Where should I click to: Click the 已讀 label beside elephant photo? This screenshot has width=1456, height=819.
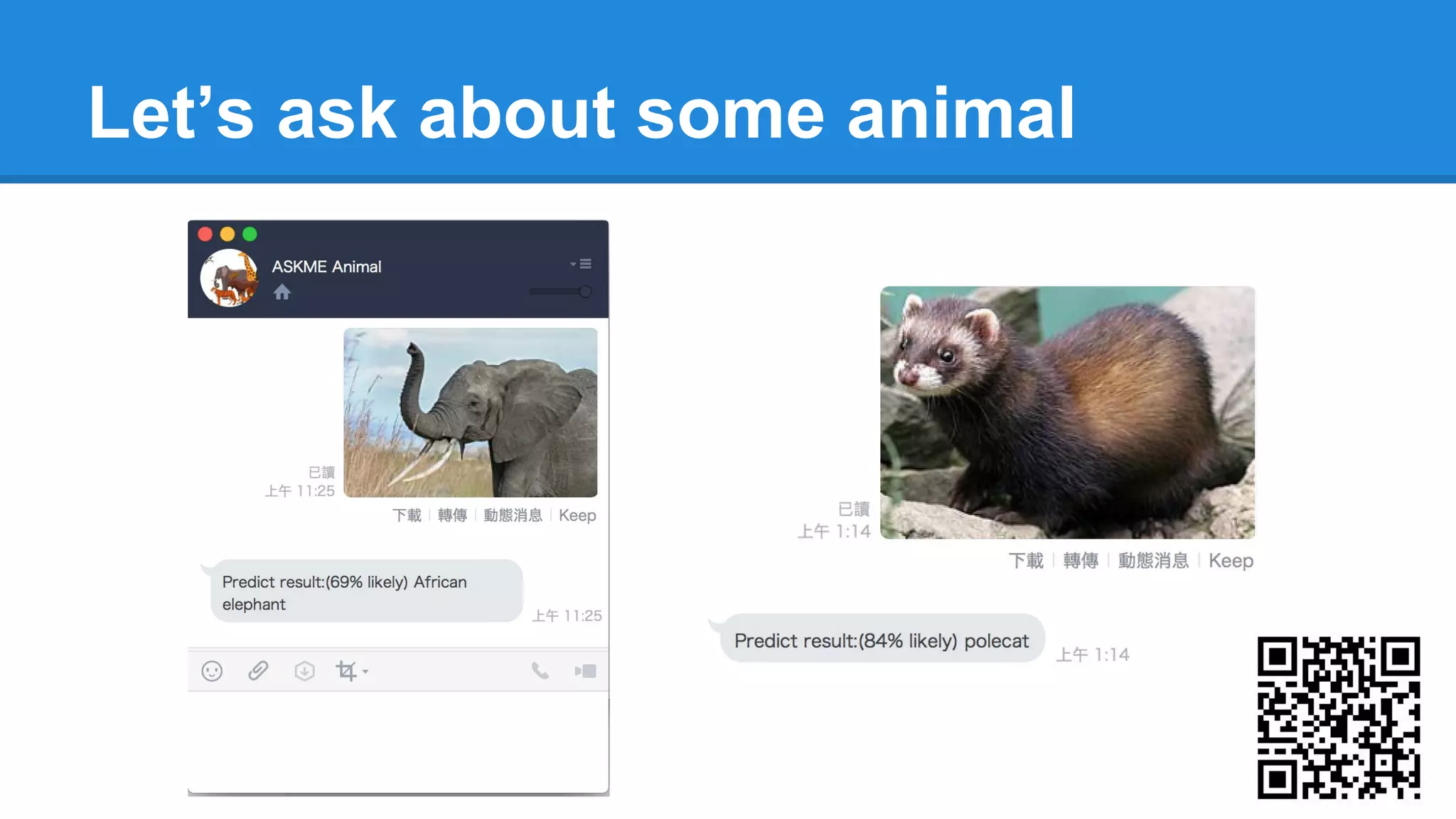321,472
